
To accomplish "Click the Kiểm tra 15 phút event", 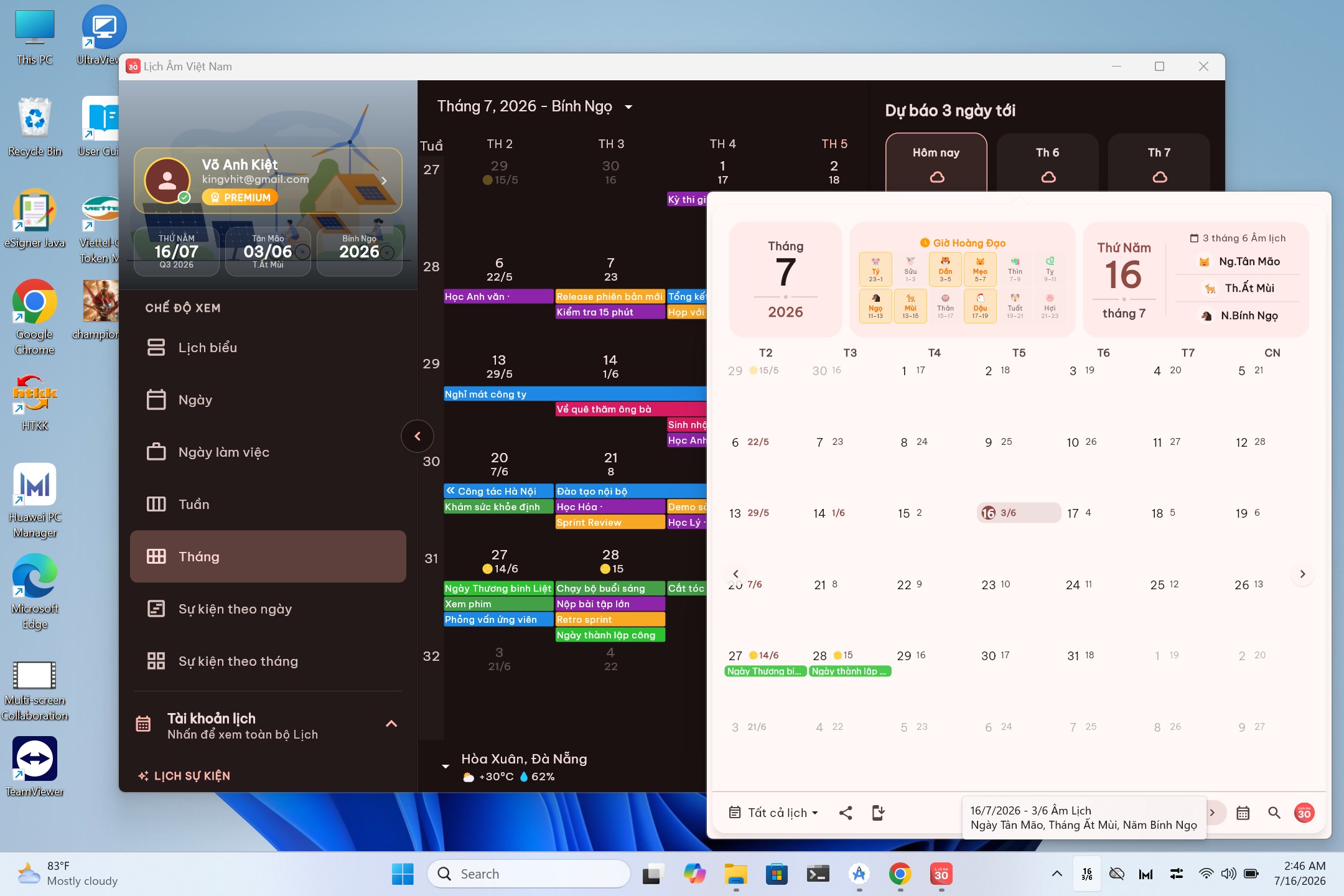I will pos(610,312).
